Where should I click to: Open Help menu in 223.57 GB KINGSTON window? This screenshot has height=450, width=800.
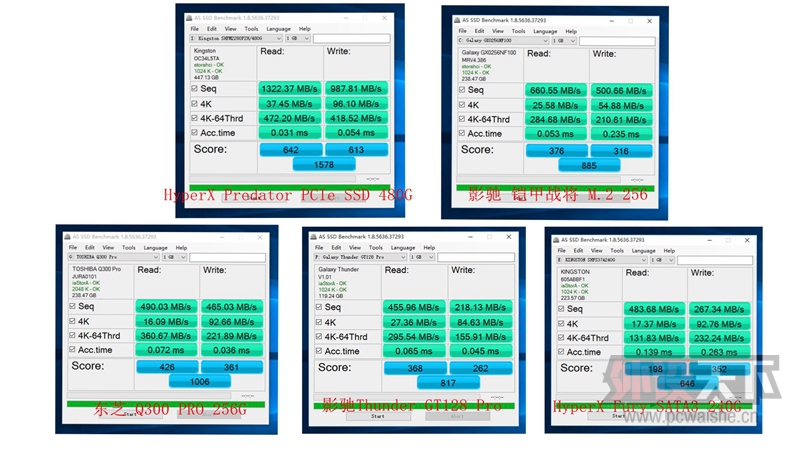coord(669,251)
